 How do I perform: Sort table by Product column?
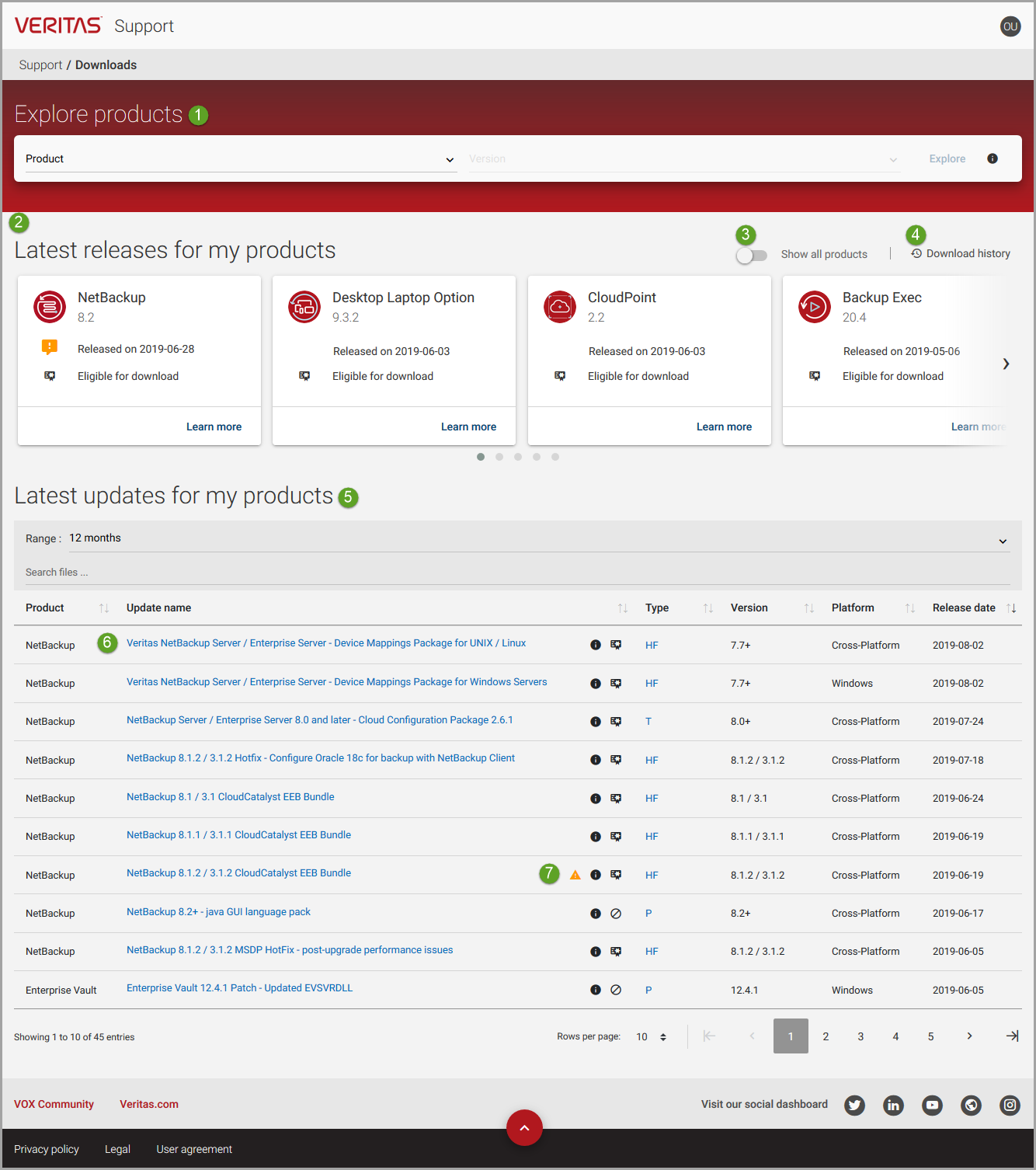pos(104,608)
